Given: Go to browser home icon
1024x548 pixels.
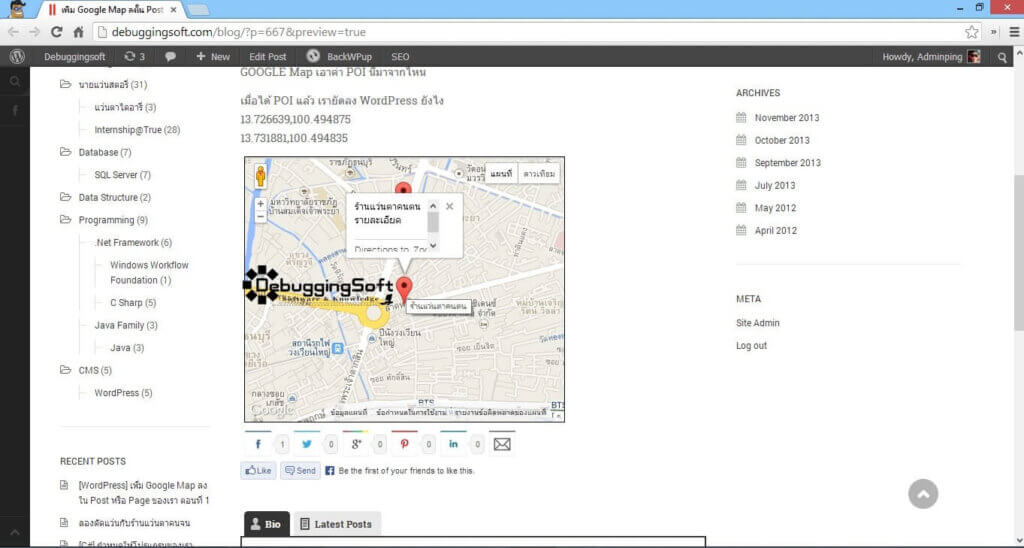Looking at the screenshot, I should point(78,32).
